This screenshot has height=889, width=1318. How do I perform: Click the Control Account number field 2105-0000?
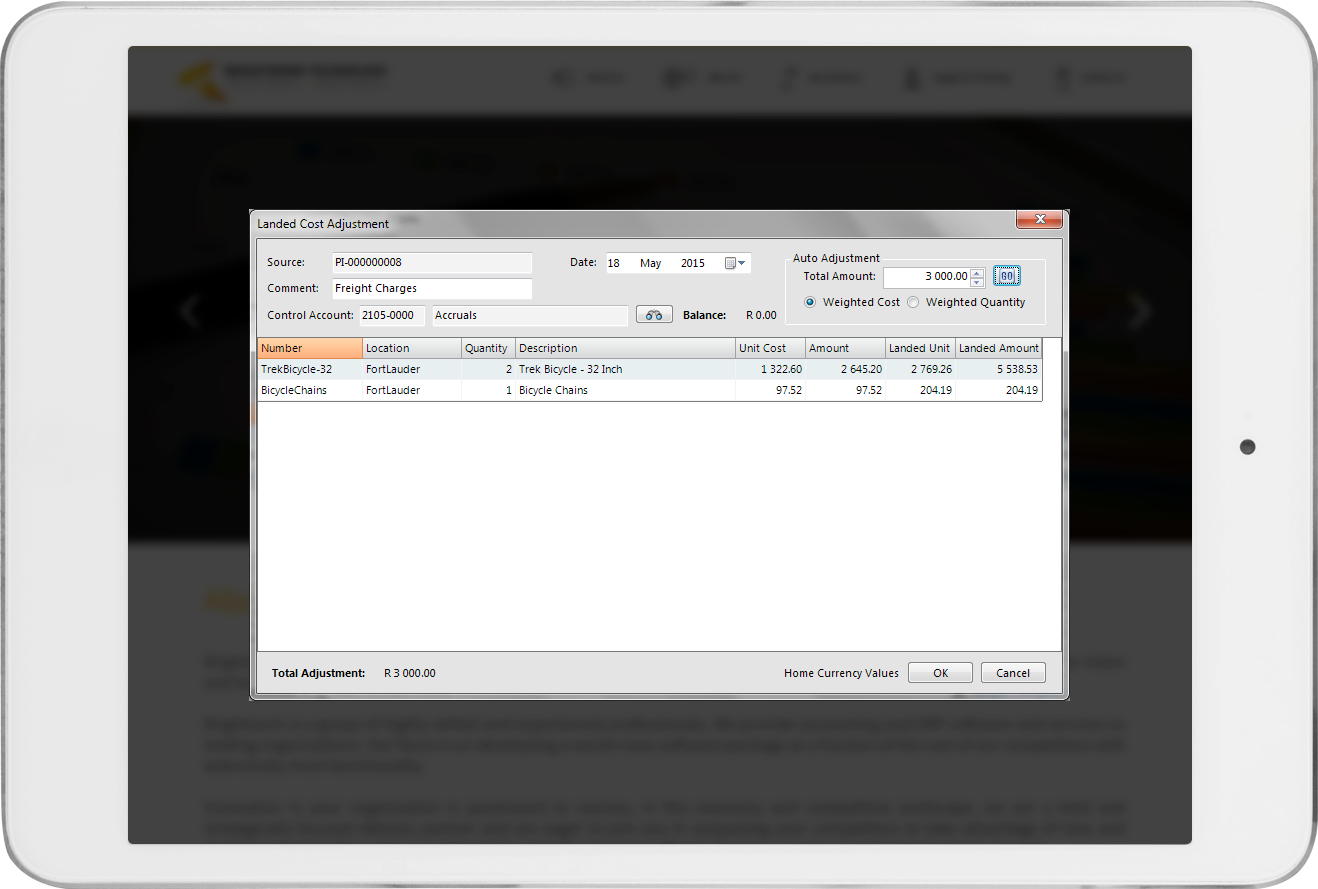click(x=392, y=315)
